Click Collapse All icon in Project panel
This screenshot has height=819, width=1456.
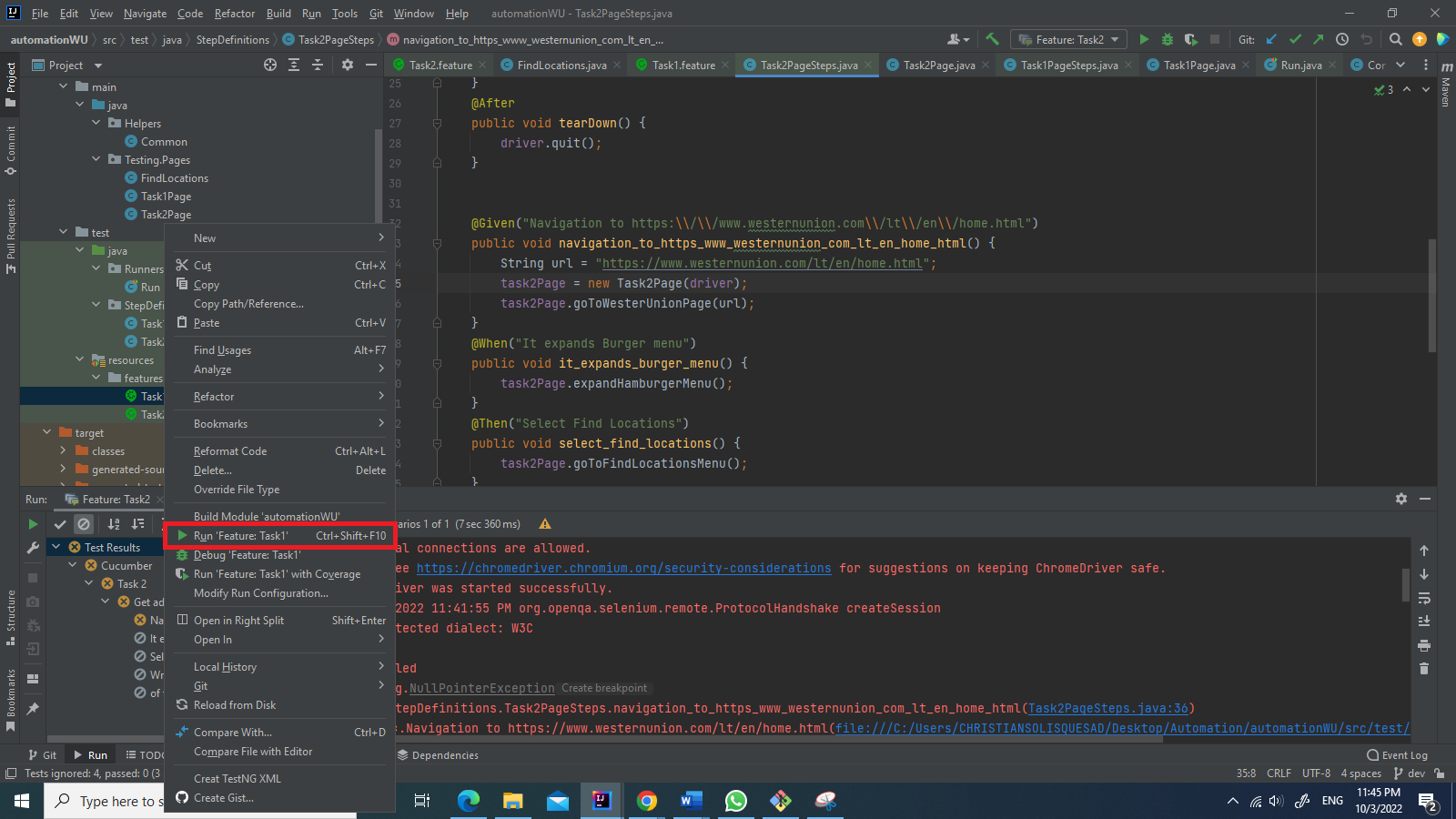tap(318, 65)
